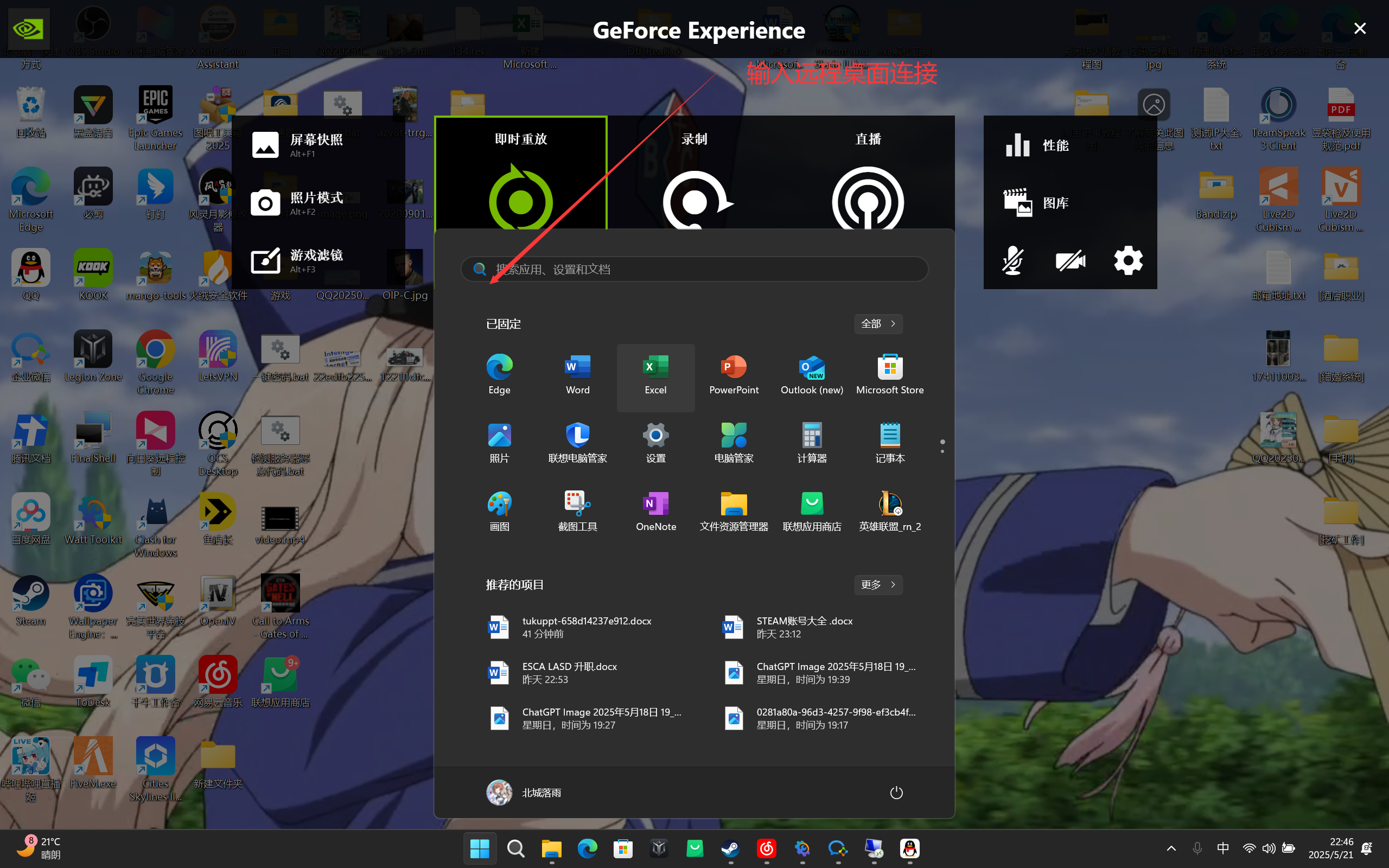The width and height of the screenshot is (1389, 868).
Task: Open the taskbar volume control
Action: [1269, 848]
